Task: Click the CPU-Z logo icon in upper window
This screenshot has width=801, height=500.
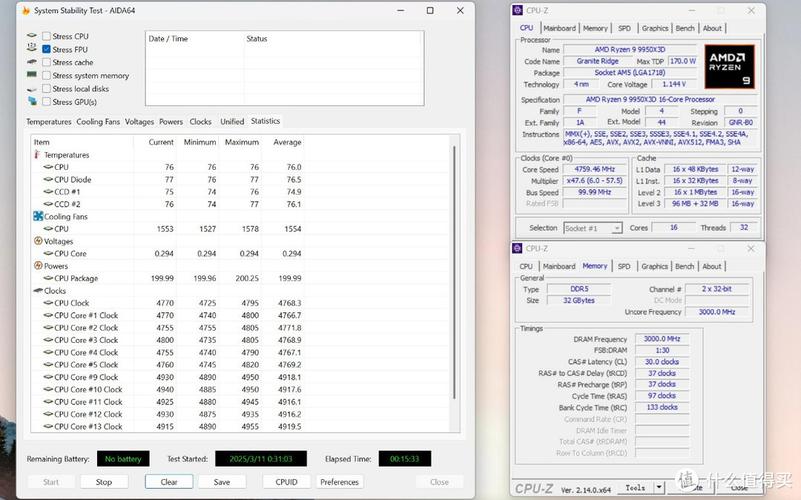Action: (518, 9)
